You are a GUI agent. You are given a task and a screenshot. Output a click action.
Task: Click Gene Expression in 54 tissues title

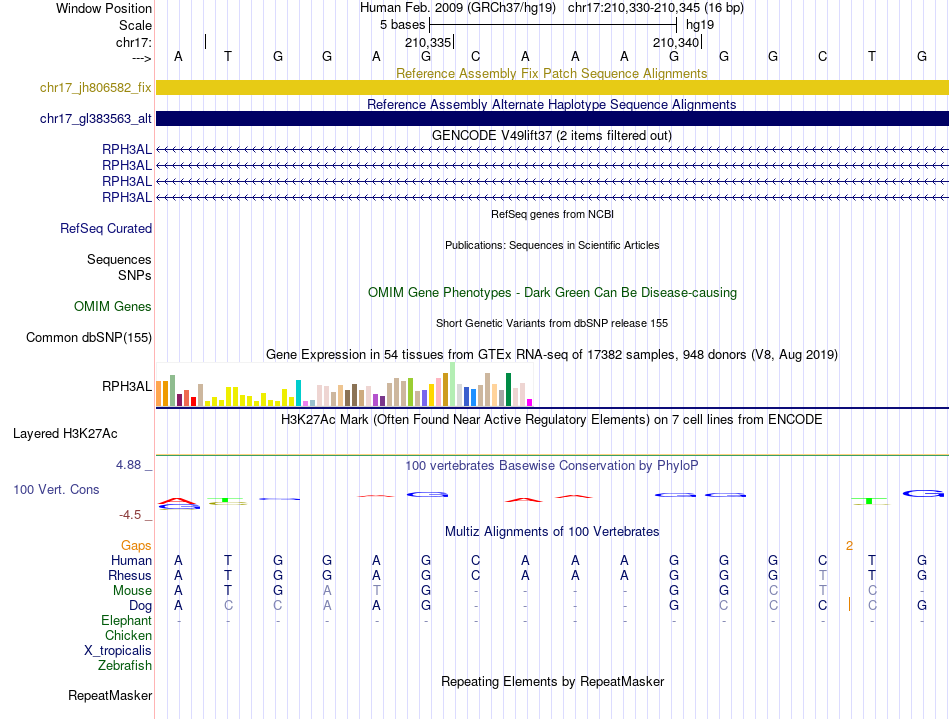[552, 354]
